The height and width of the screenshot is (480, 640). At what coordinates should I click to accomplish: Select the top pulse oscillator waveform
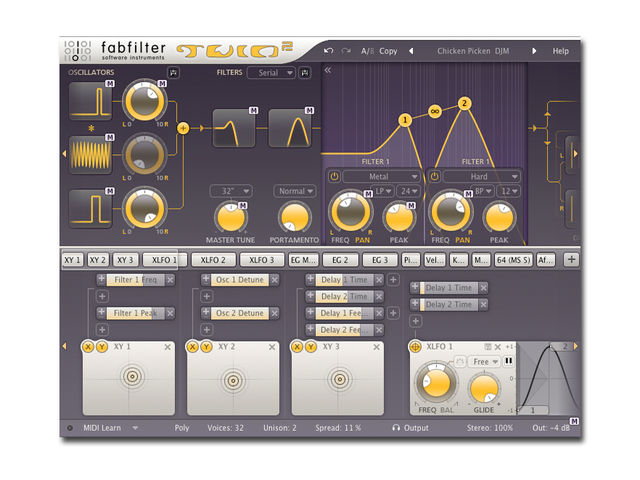90,100
